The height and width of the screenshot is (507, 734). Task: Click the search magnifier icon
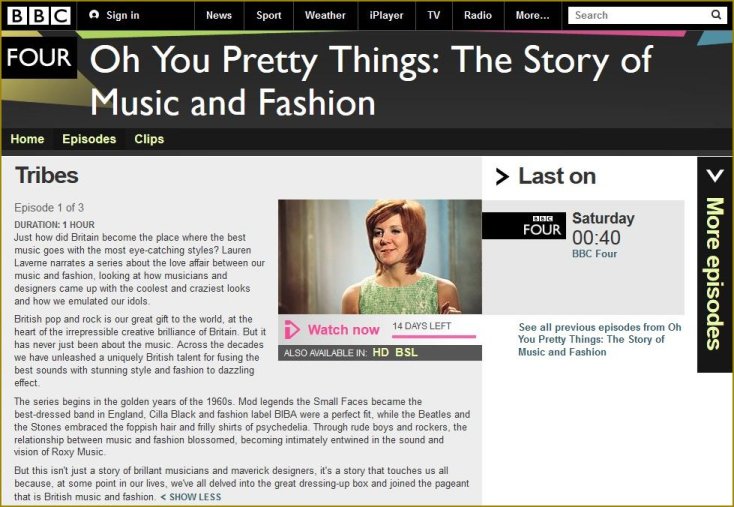pos(716,15)
